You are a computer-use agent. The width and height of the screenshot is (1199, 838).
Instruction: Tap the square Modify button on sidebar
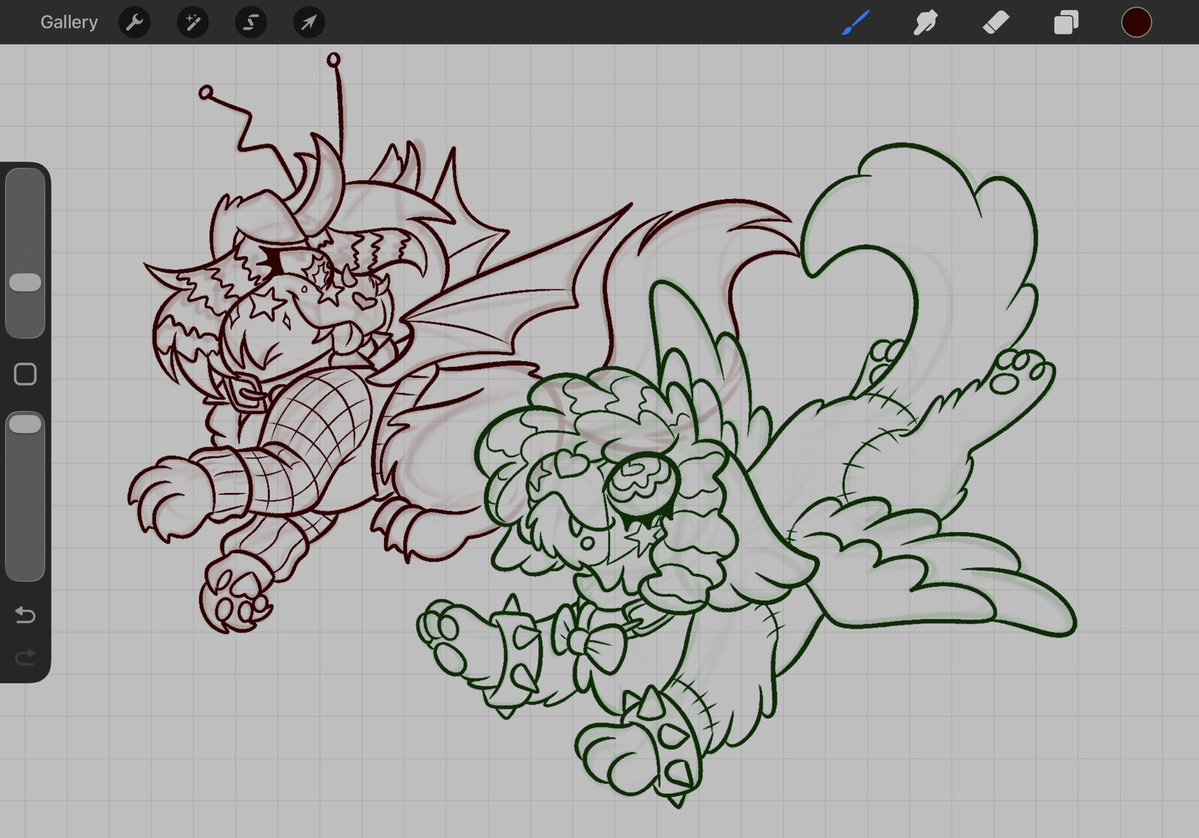pos(25,374)
